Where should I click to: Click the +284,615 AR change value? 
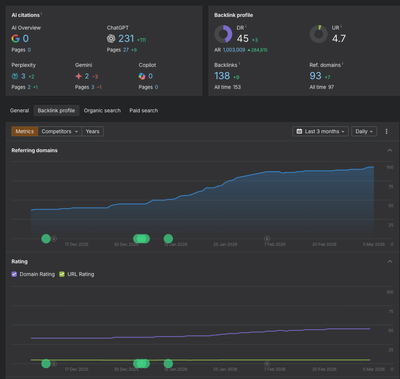pos(258,50)
